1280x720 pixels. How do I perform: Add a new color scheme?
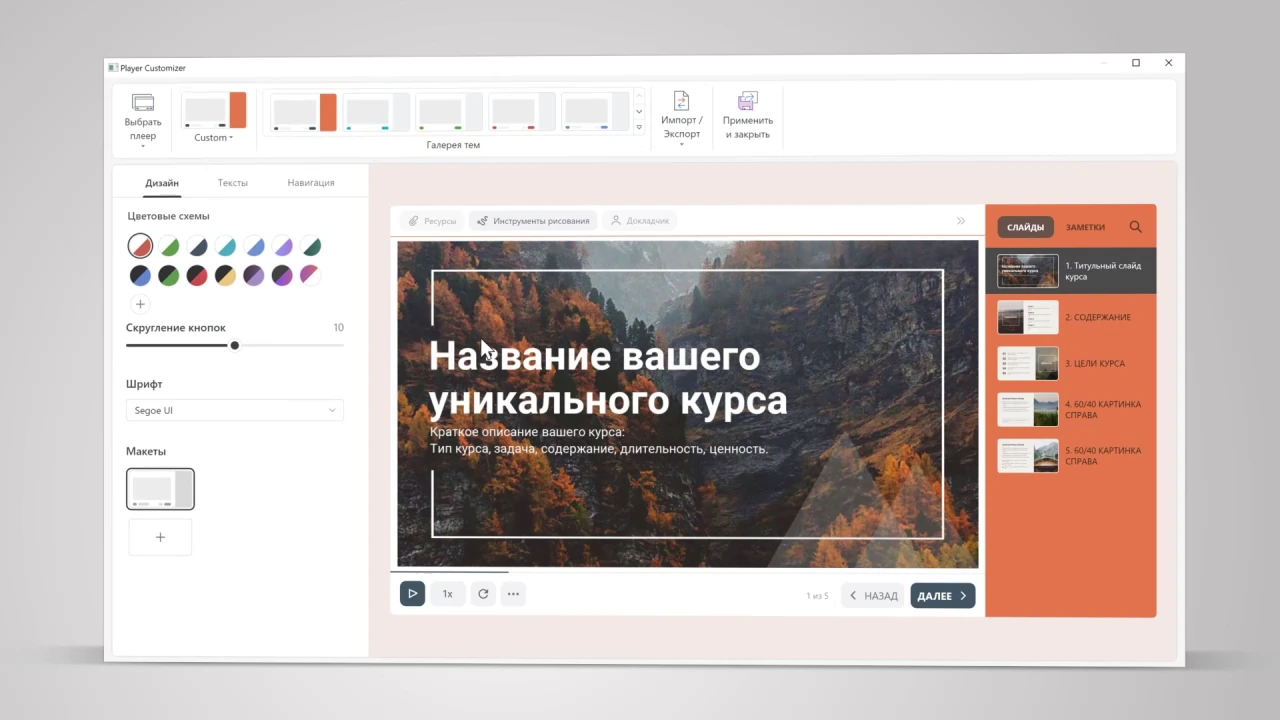coord(140,304)
